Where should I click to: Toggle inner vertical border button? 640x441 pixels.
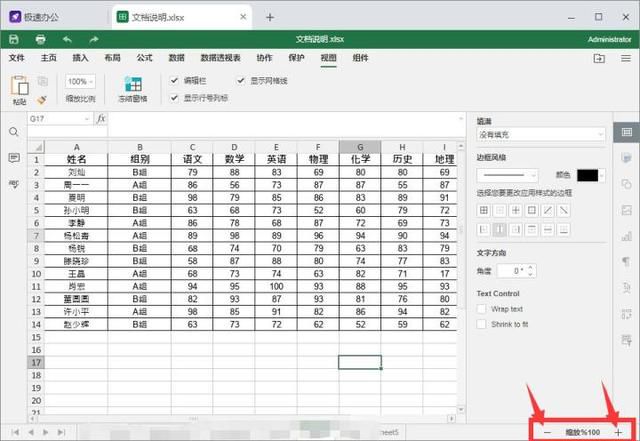pyautogui.click(x=500, y=229)
